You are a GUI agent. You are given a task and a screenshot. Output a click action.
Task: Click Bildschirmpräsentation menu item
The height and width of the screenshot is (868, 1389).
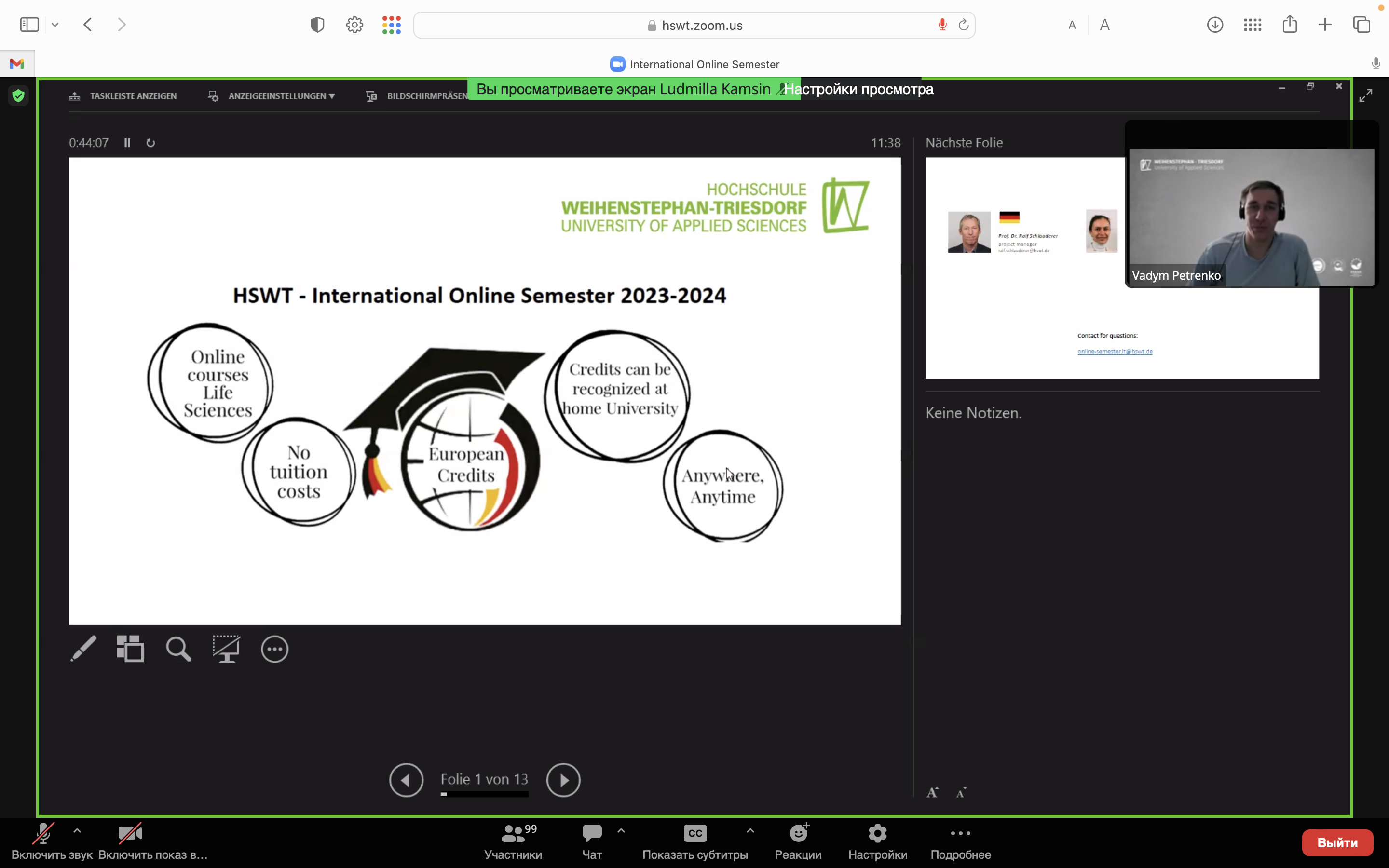click(417, 96)
